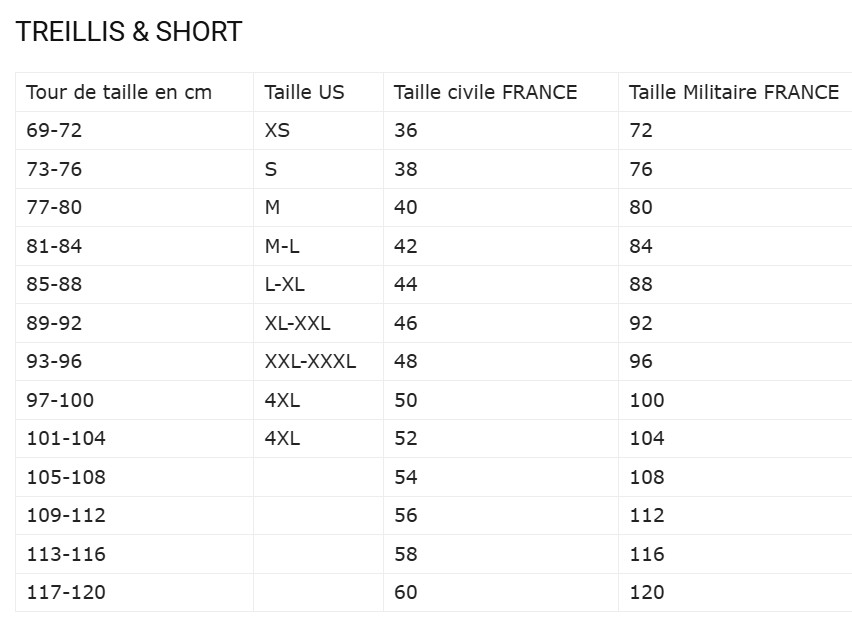
Task: Click civil size 44 cell
Action: pyautogui.click(x=405, y=285)
